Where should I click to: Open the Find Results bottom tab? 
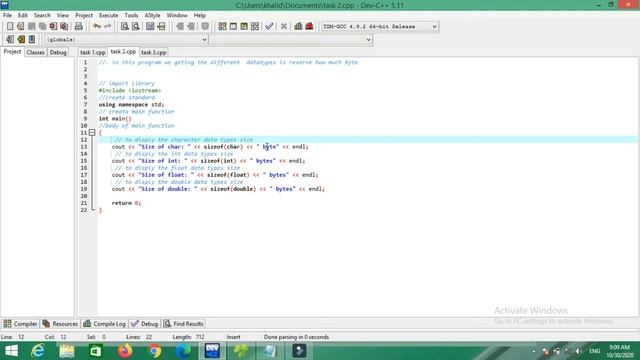[183, 324]
